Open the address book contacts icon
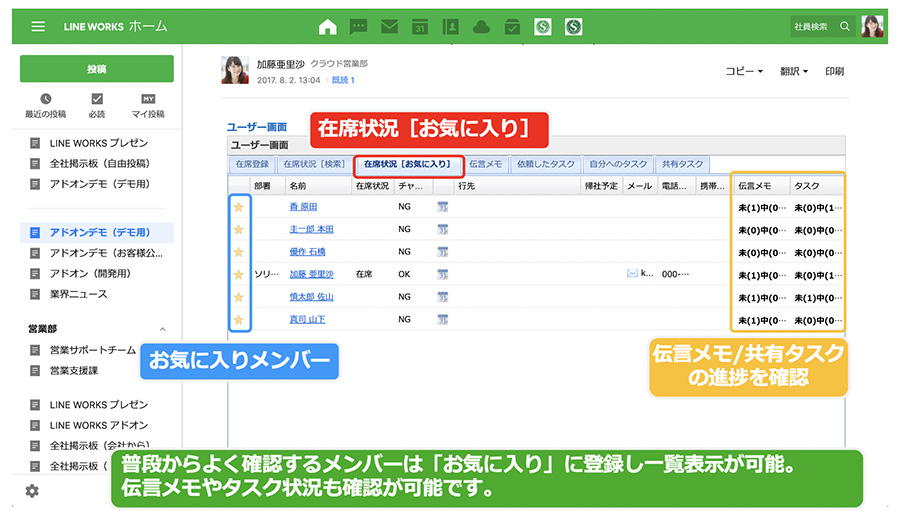This screenshot has height=511, width=900. [451, 27]
